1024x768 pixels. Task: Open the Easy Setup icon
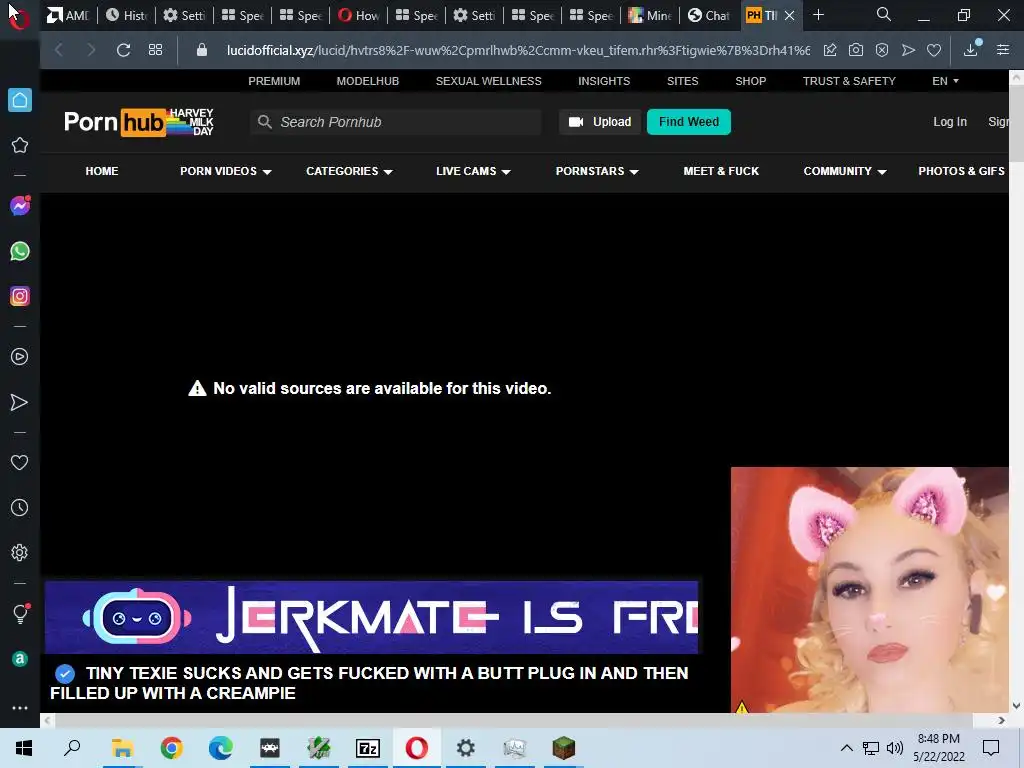pyautogui.click(x=1003, y=50)
